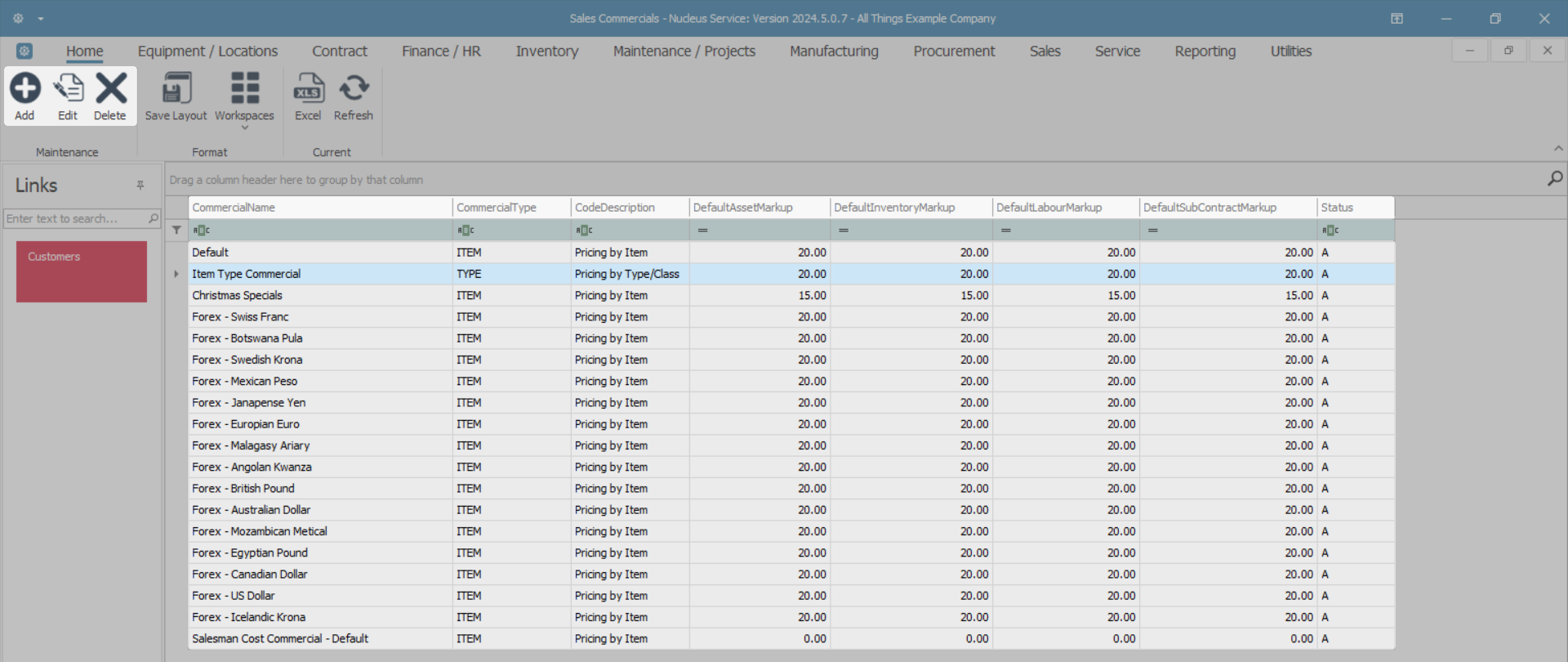Open the Home tab
The image size is (1568, 662).
(85, 51)
